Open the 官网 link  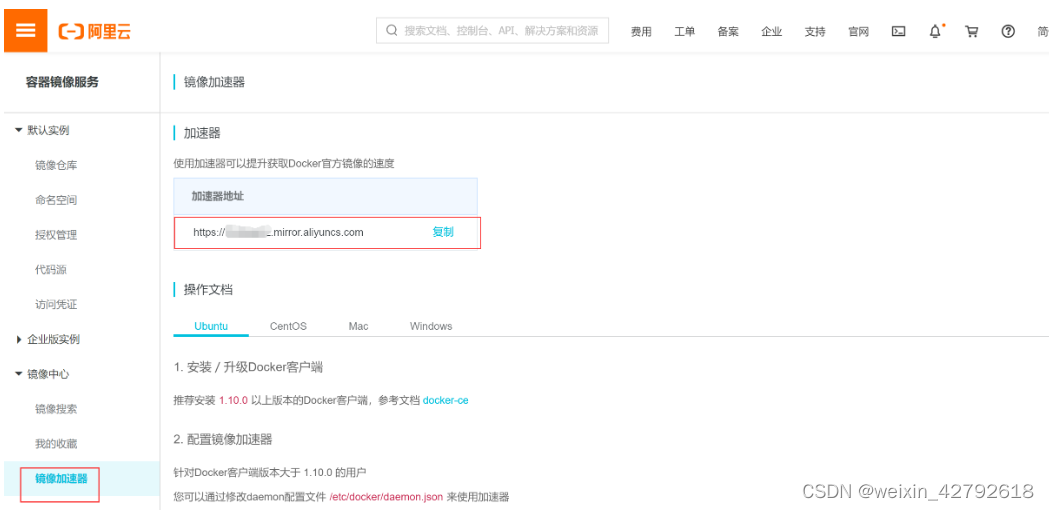(x=858, y=31)
